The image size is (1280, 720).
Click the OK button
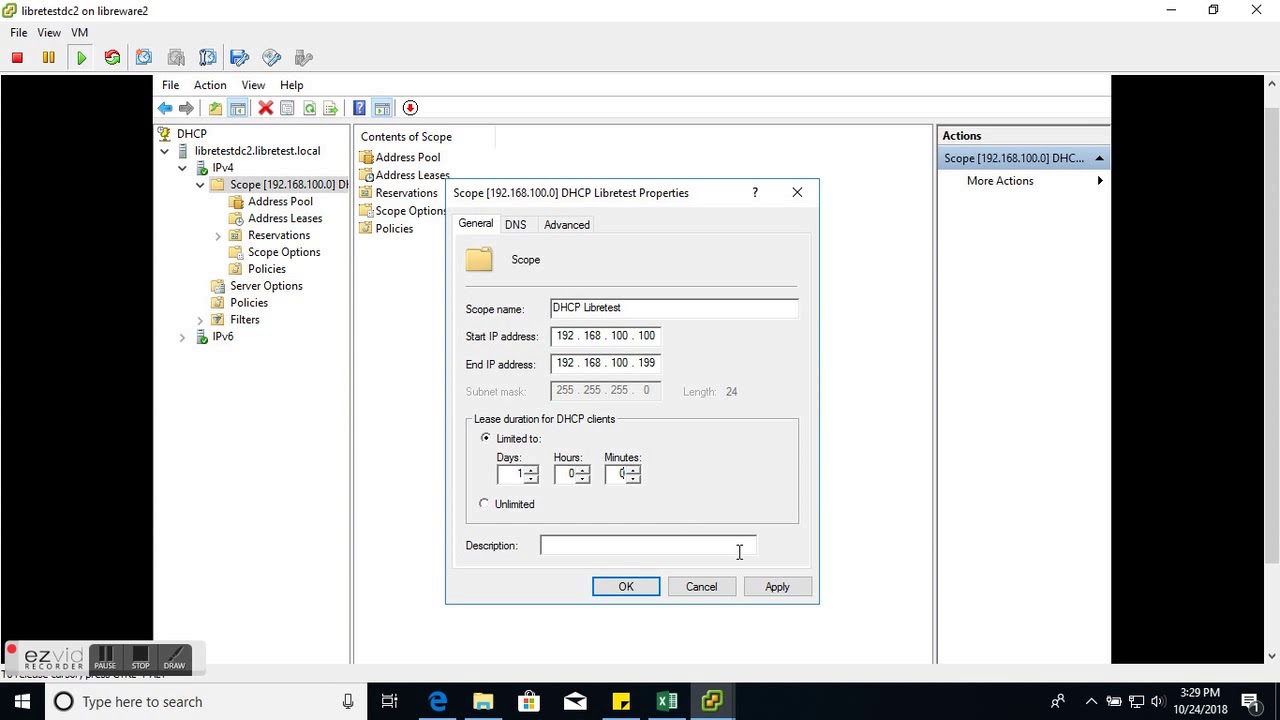point(626,587)
